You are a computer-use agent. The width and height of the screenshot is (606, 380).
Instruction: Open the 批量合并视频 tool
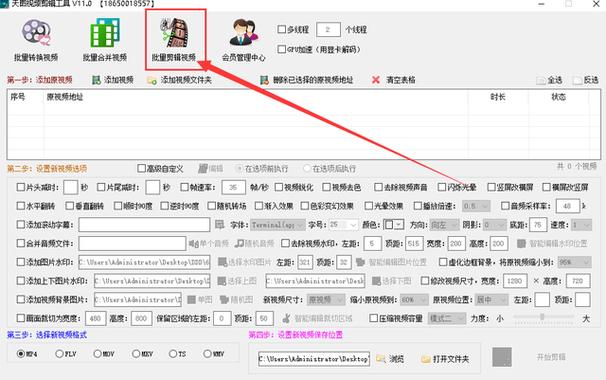pos(105,40)
